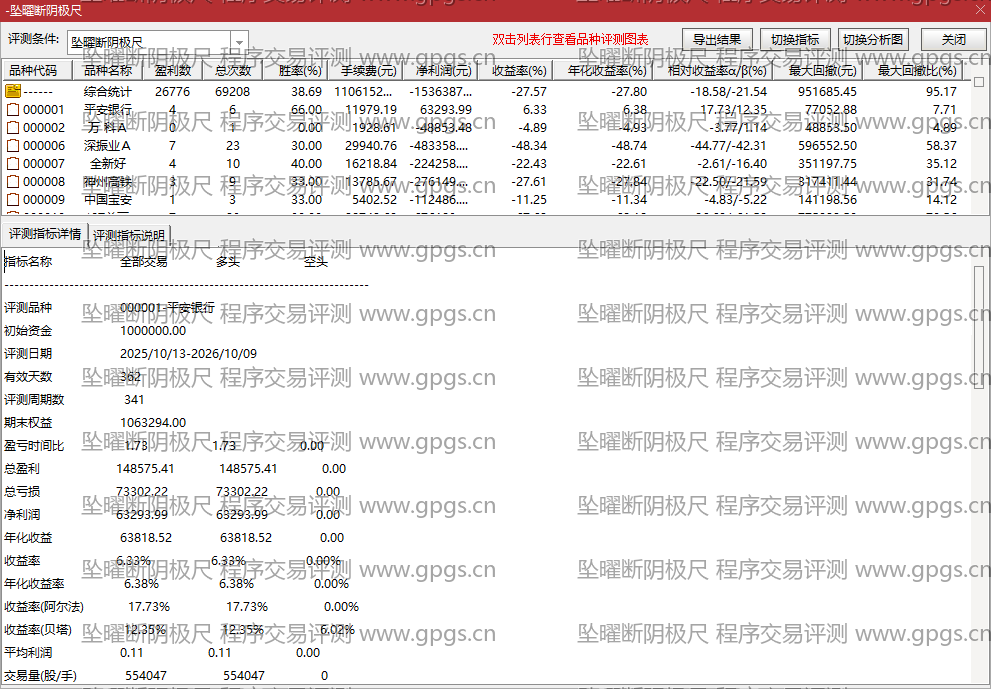Sort by the 手续费(元) column header
Screen dimensions: 991x689
click(x=368, y=70)
